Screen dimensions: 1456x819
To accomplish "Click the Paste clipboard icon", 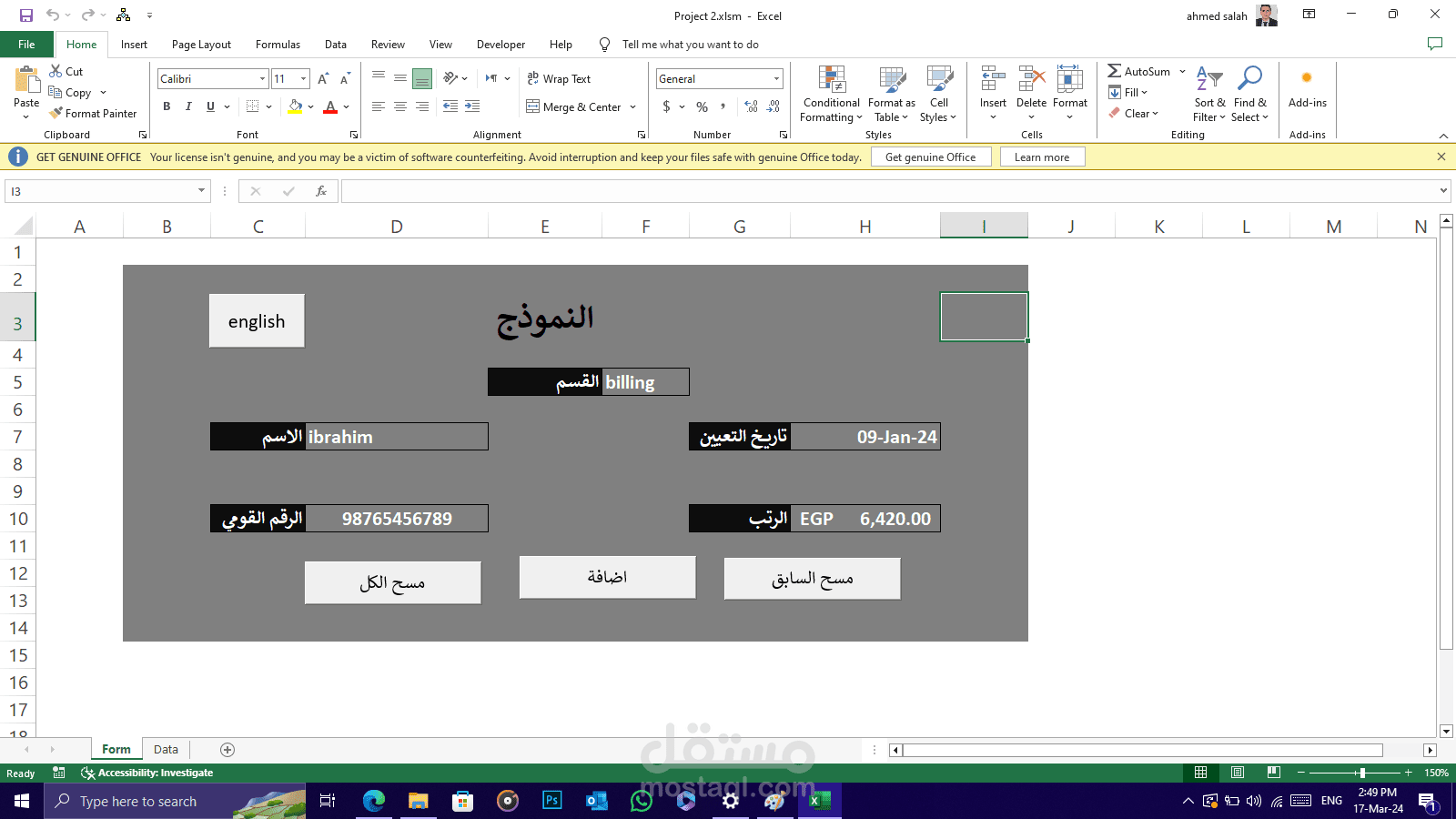I will pyautogui.click(x=26, y=80).
